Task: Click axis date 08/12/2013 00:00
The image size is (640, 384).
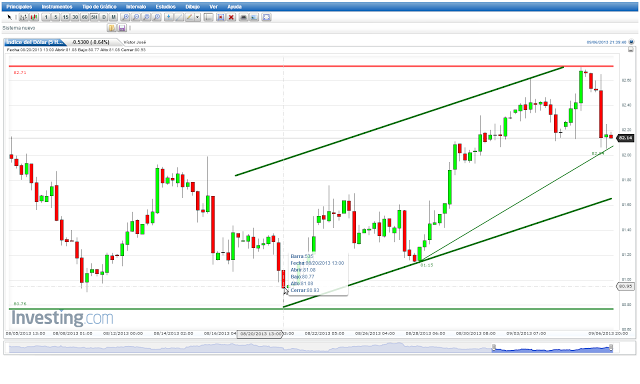Action: click(x=123, y=333)
